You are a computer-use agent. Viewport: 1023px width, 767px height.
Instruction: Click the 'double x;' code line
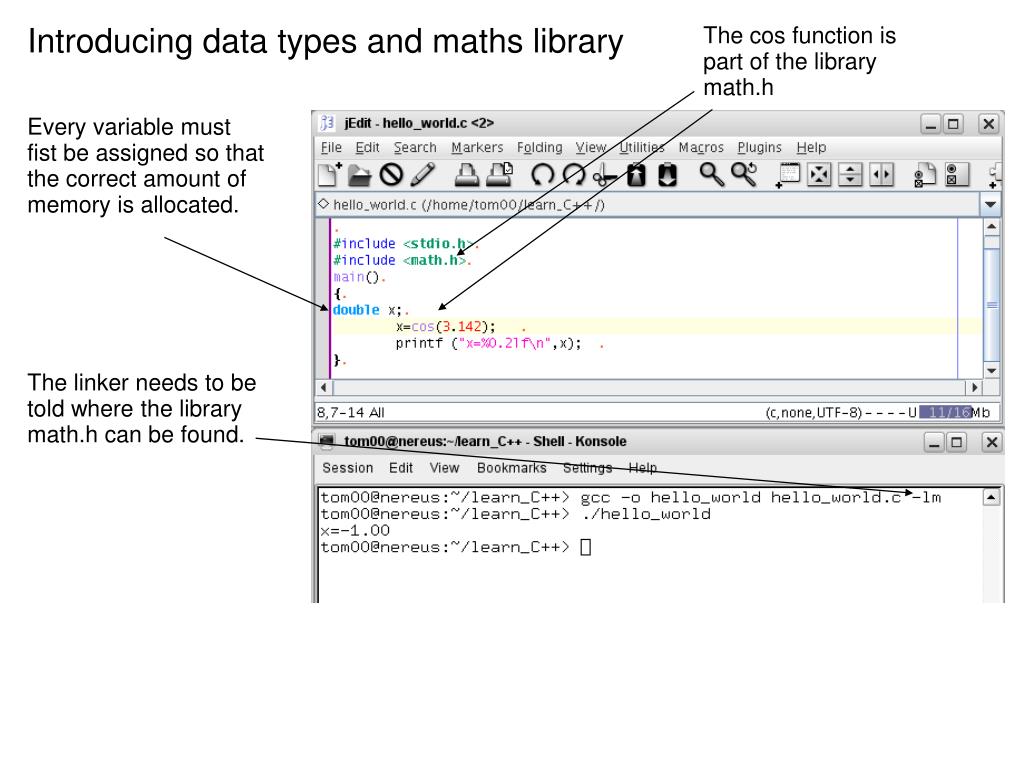[369, 310]
